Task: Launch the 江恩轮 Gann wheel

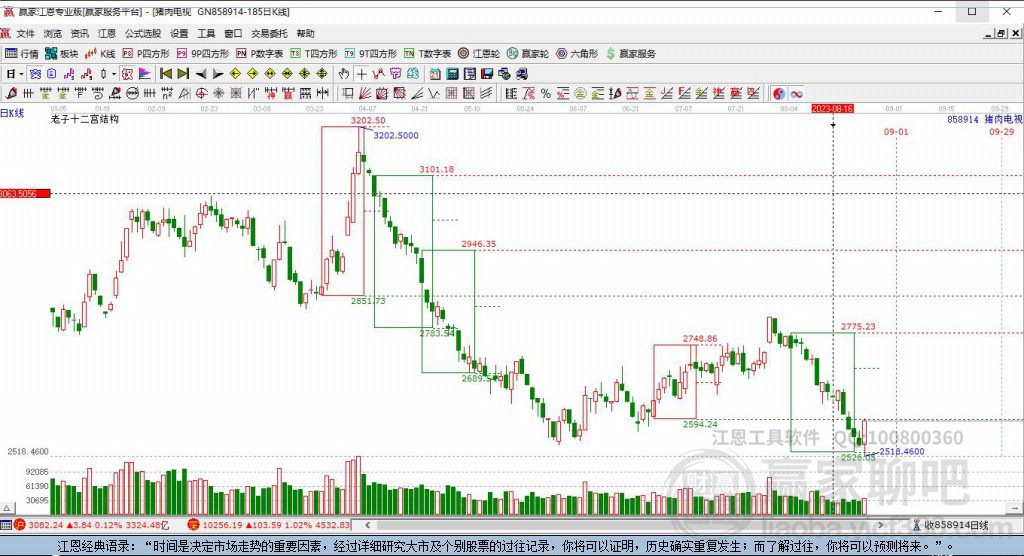Action: [x=479, y=54]
